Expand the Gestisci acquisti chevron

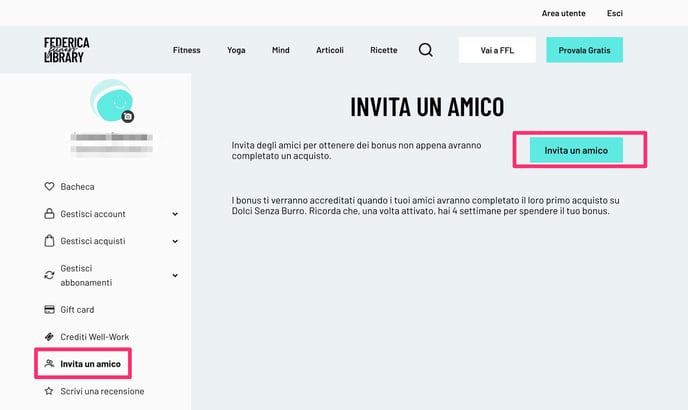click(175, 241)
